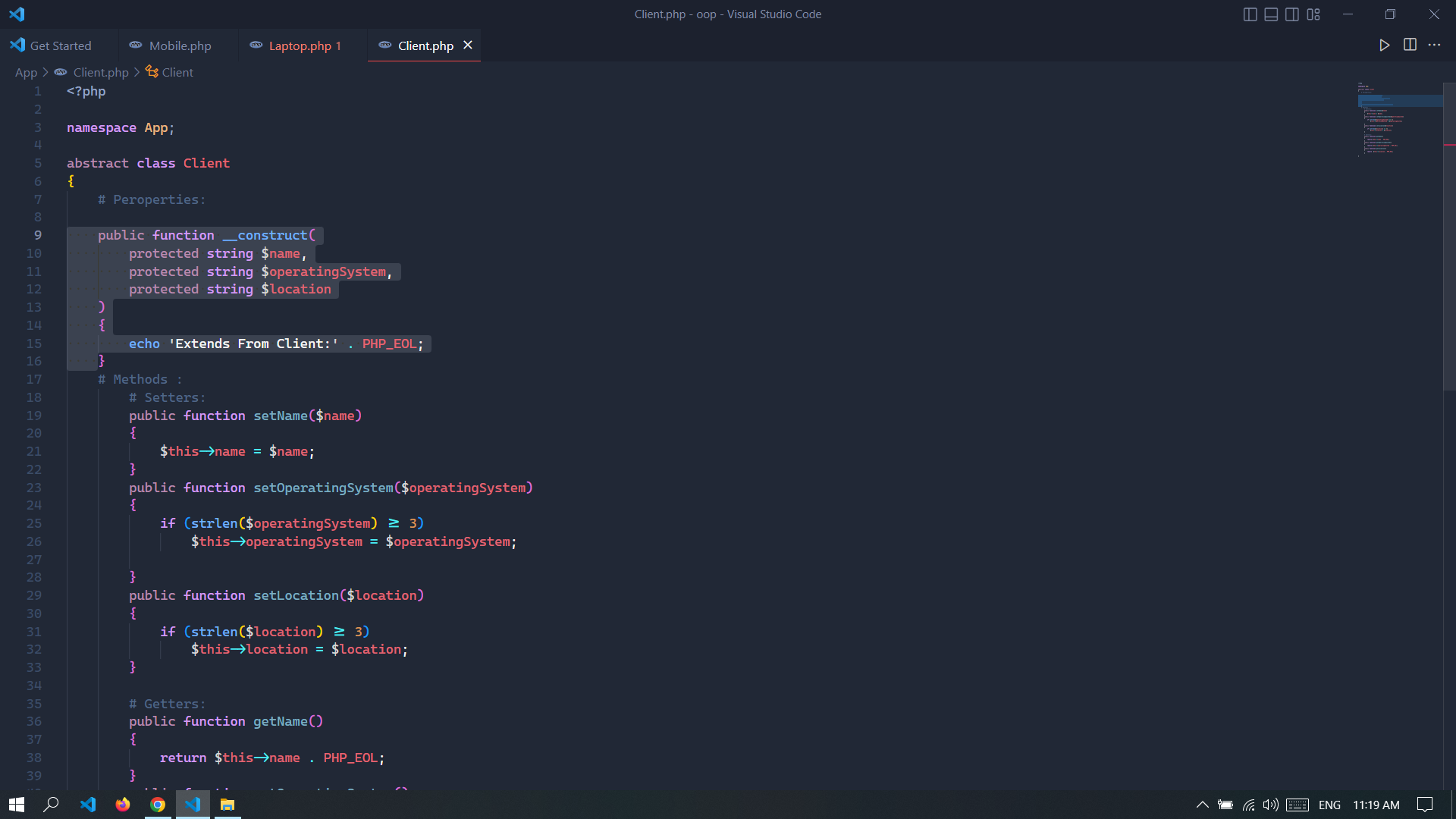
Task: Click the touch keyboard tray icon
Action: pos(1298,805)
